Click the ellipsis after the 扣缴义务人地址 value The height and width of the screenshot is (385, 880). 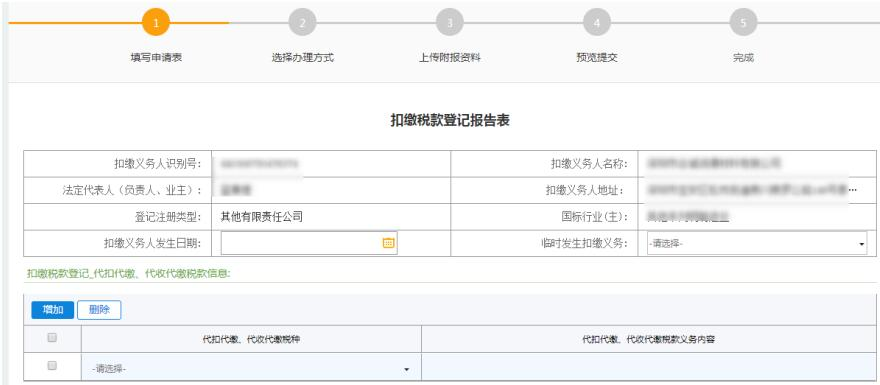coord(852,191)
